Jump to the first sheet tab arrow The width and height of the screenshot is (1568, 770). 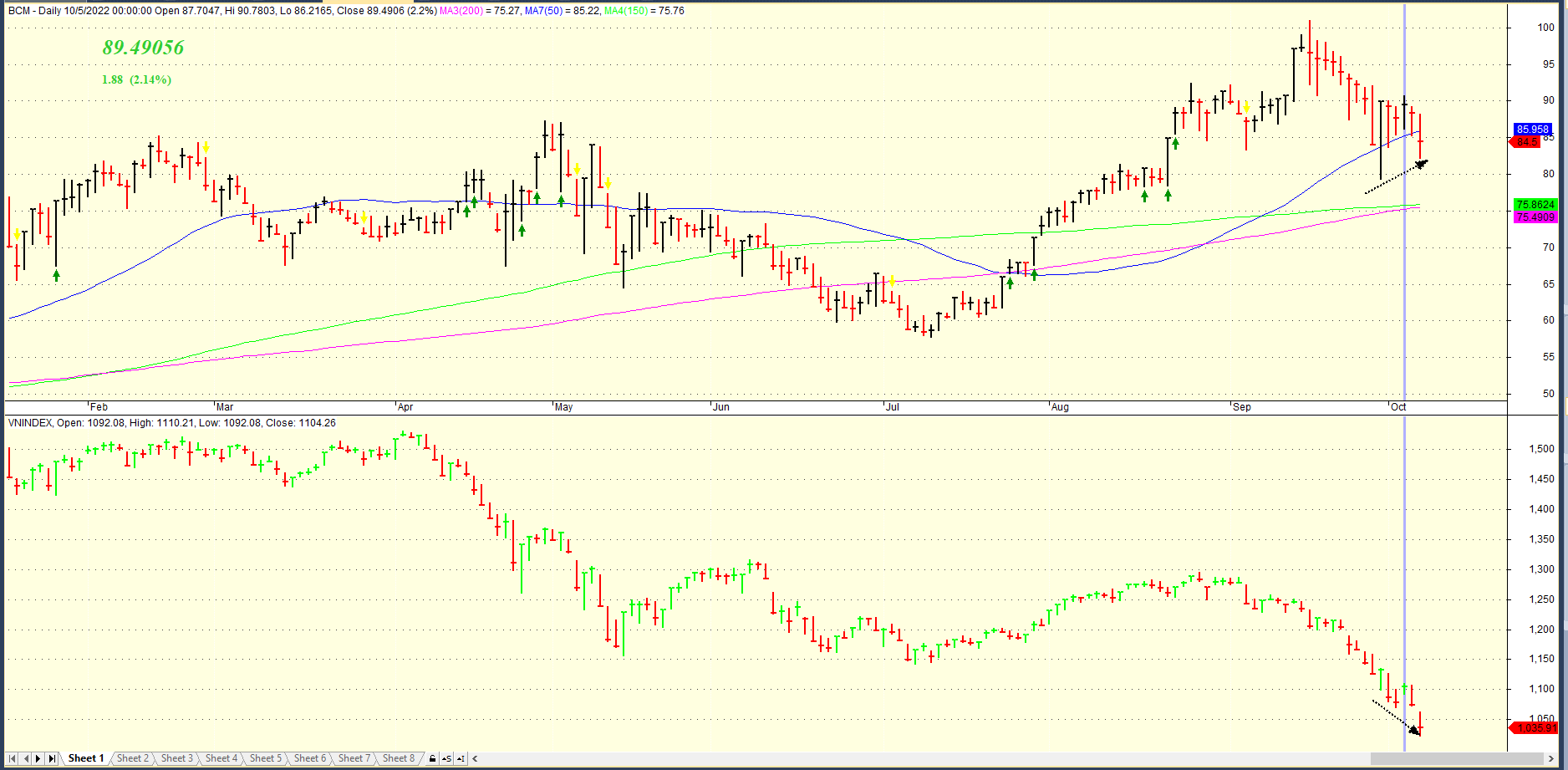12,758
